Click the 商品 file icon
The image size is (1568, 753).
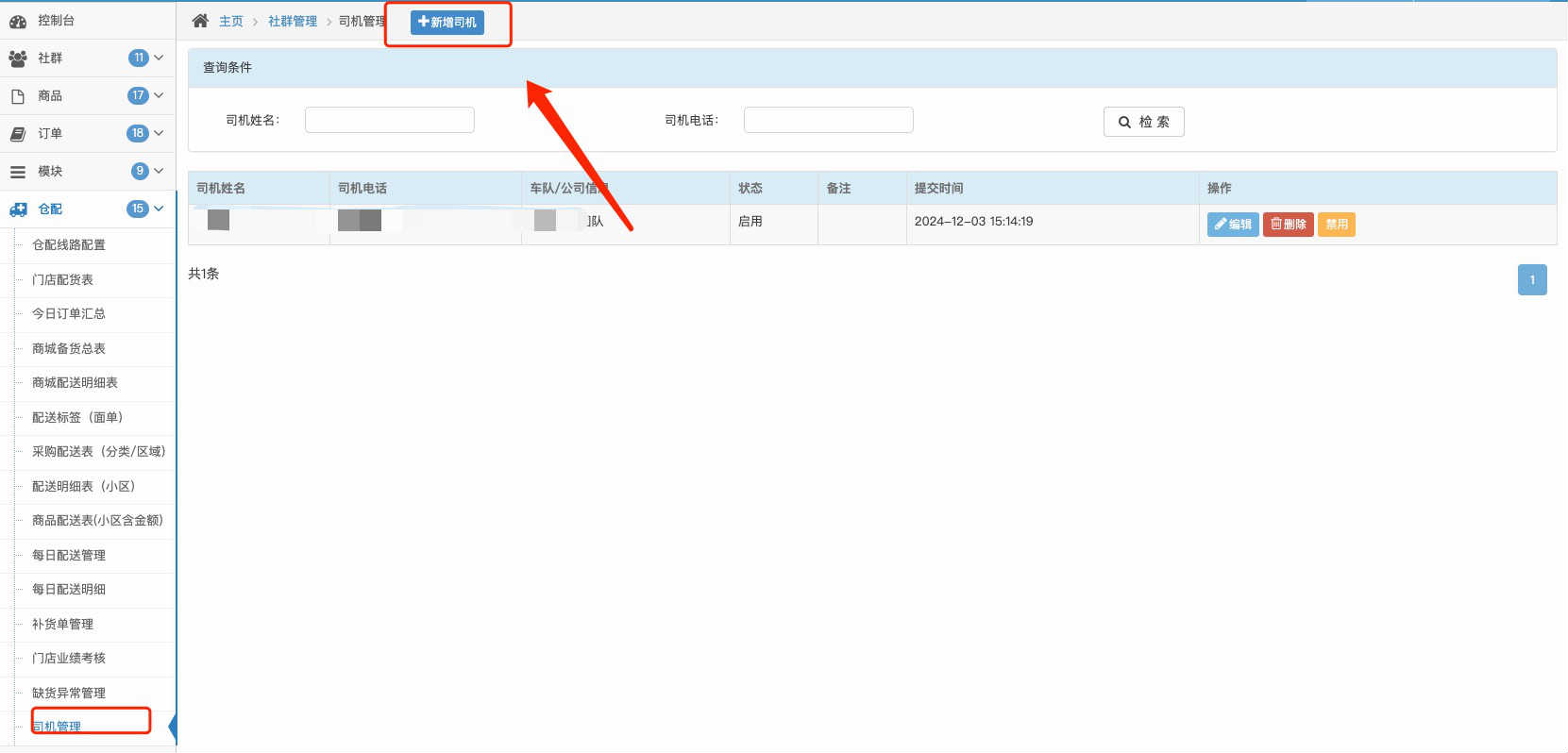[18, 96]
